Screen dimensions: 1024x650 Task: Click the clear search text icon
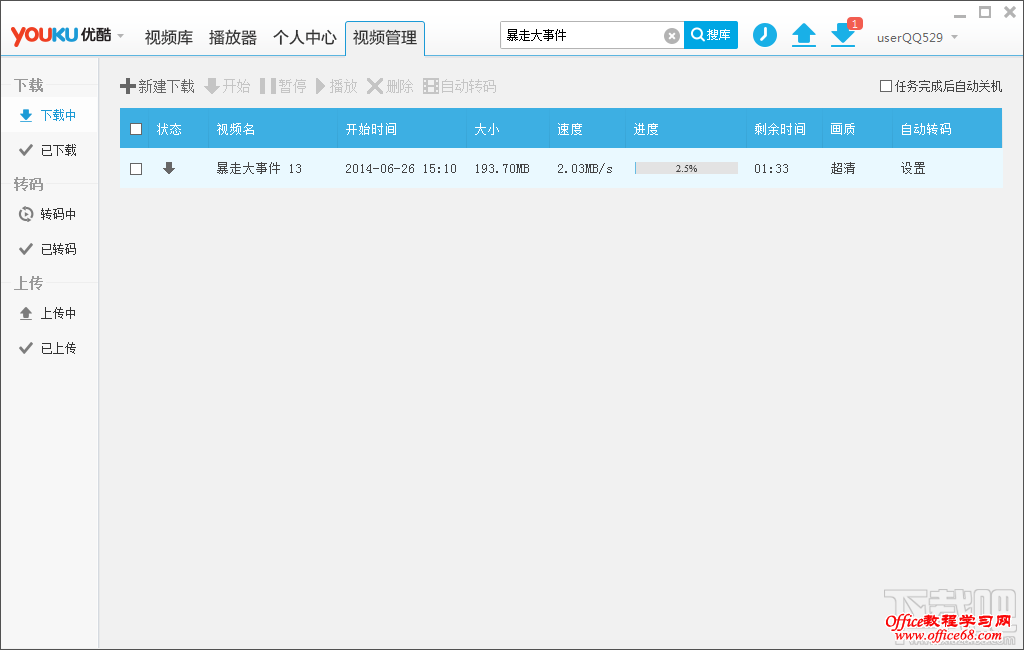672,36
